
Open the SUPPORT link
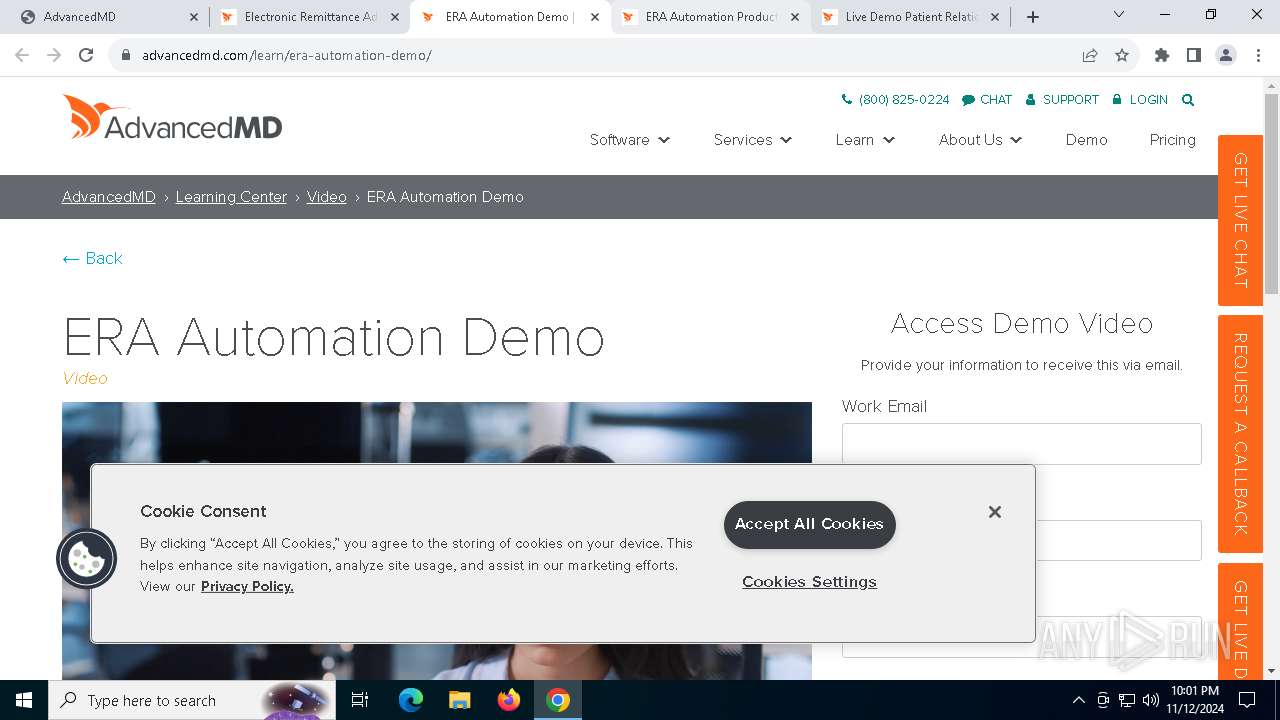[x=1062, y=100]
